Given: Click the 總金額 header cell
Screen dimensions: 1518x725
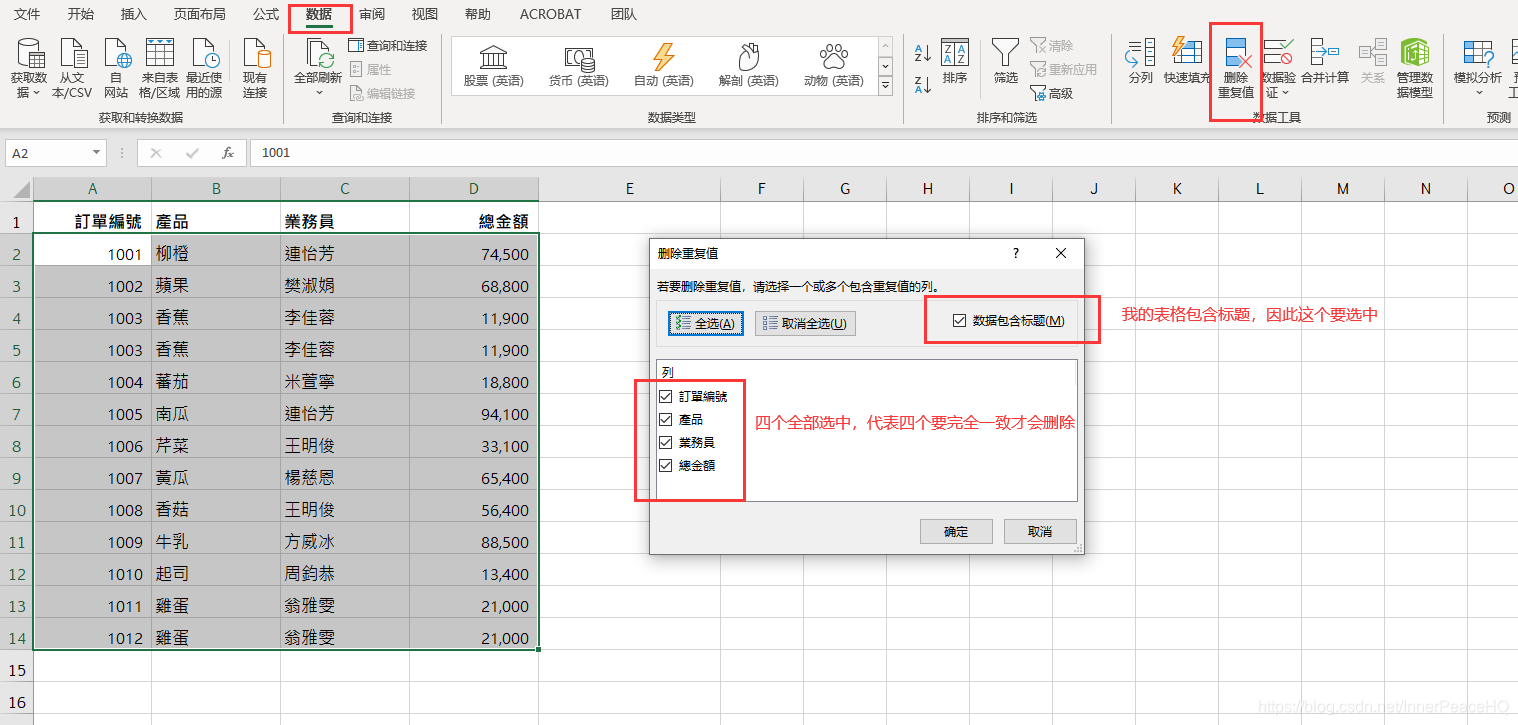Looking at the screenshot, I should pos(474,222).
